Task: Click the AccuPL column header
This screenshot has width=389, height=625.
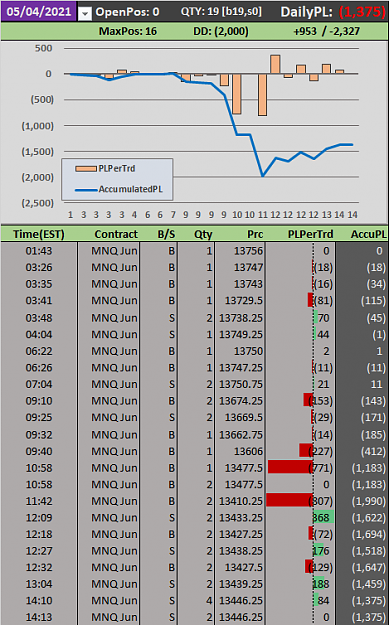Action: click(369, 234)
